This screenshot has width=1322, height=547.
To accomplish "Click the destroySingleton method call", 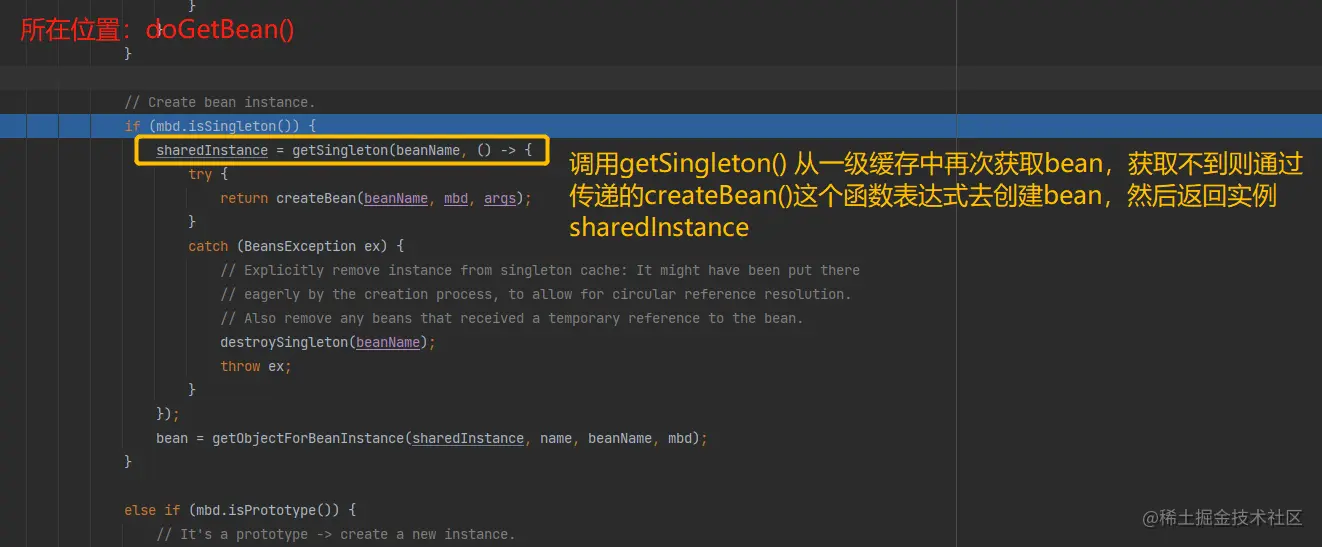I will [x=284, y=342].
